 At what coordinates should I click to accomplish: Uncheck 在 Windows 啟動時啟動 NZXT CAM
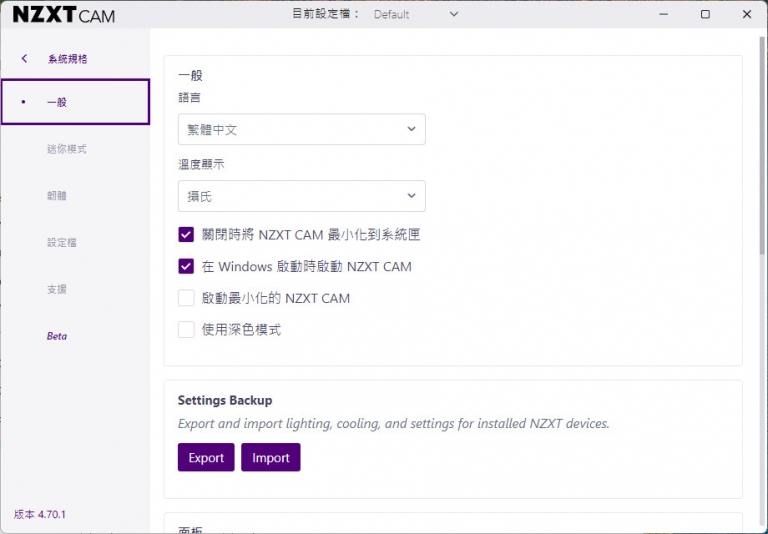tap(186, 267)
